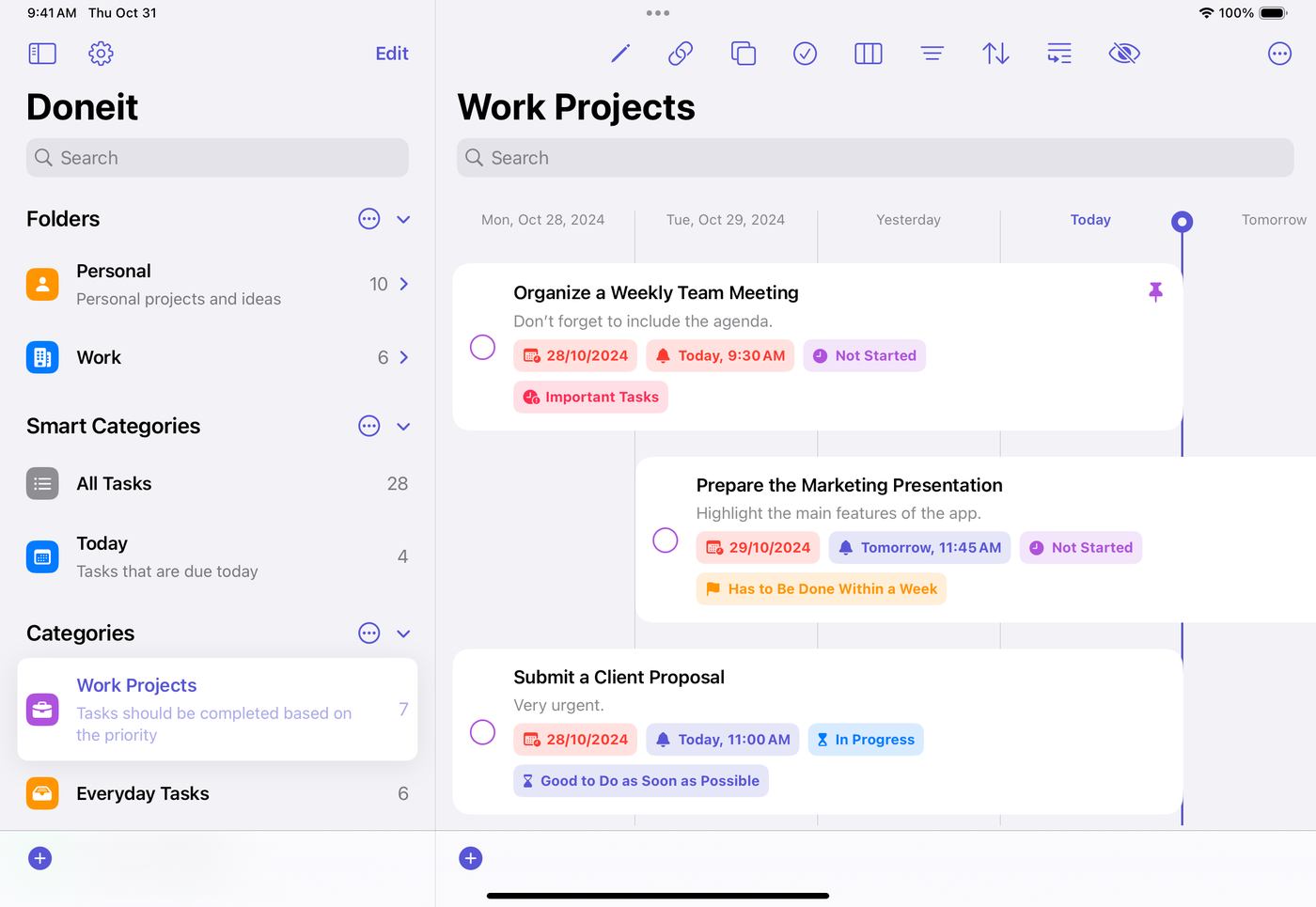Click the Important Tasks tag
The height and width of the screenshot is (907, 1316).
point(591,398)
